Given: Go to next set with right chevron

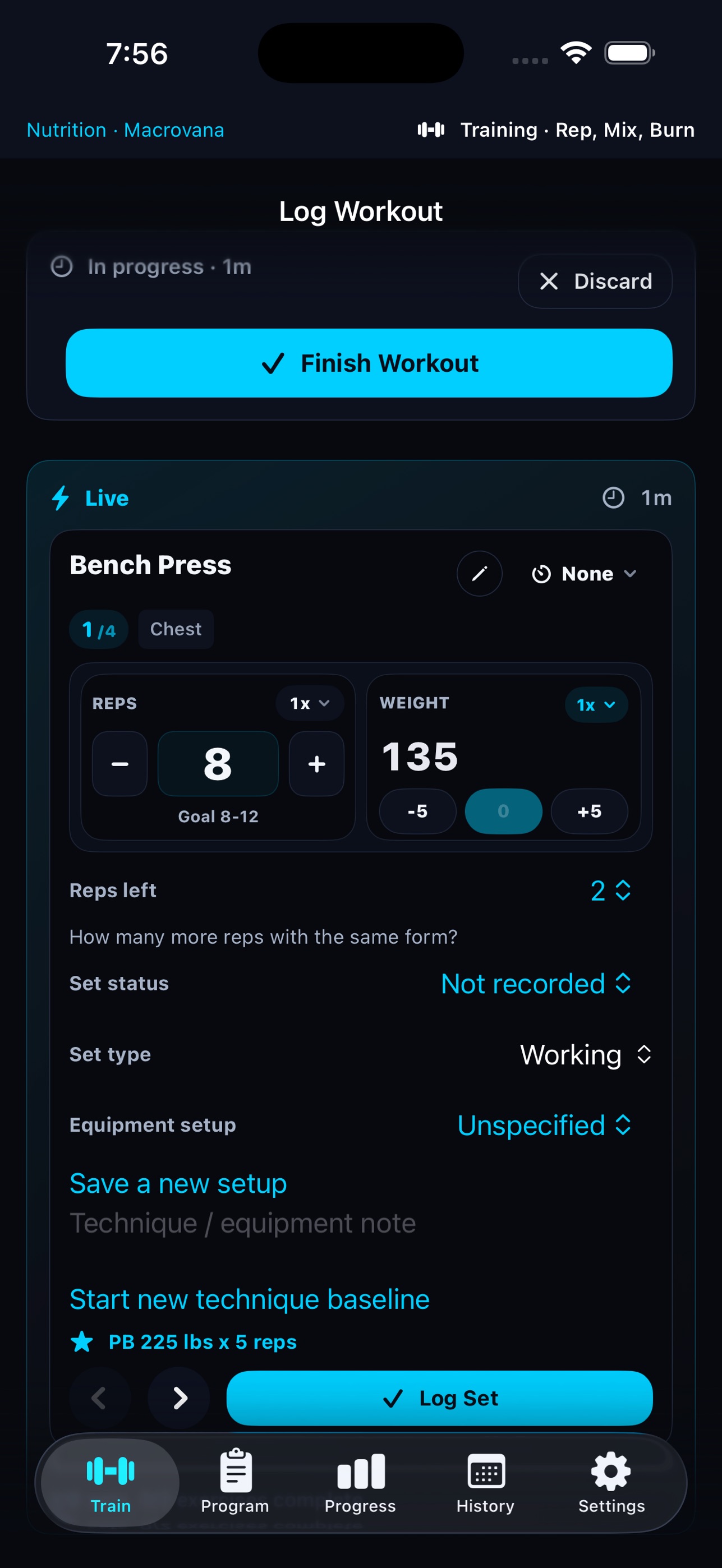Looking at the screenshot, I should tap(179, 1398).
